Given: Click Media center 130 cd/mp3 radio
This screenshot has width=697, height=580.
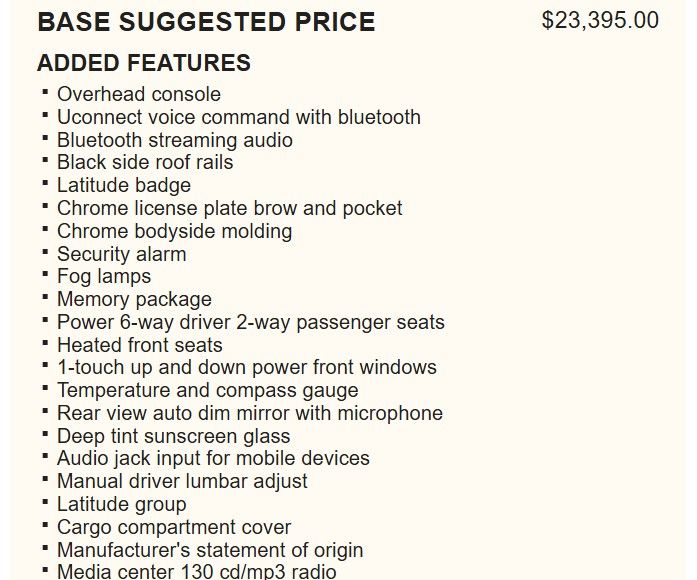Looking at the screenshot, I should (197, 572).
